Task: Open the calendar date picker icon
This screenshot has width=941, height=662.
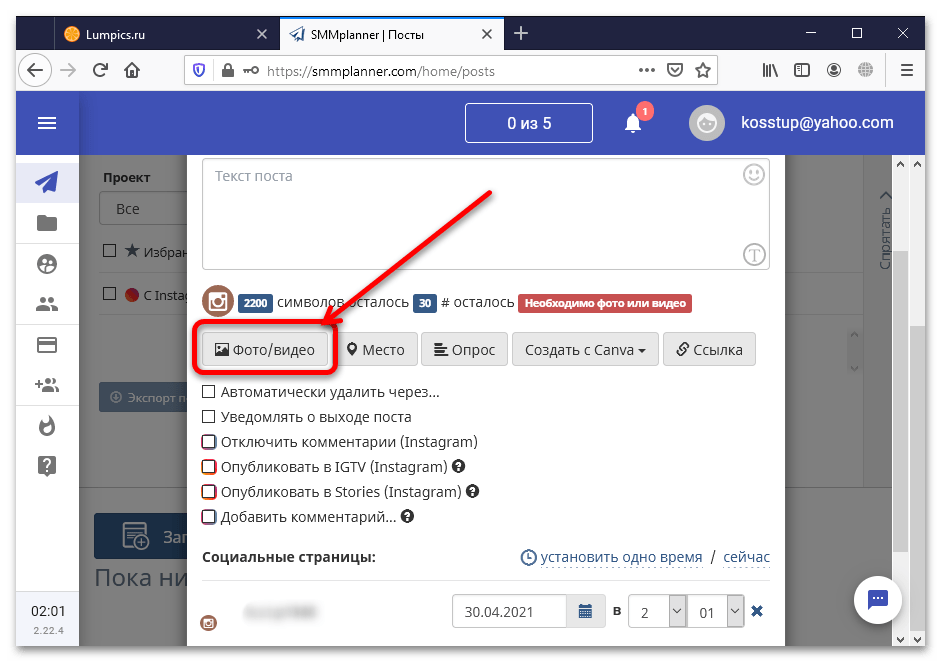Action: pos(585,612)
